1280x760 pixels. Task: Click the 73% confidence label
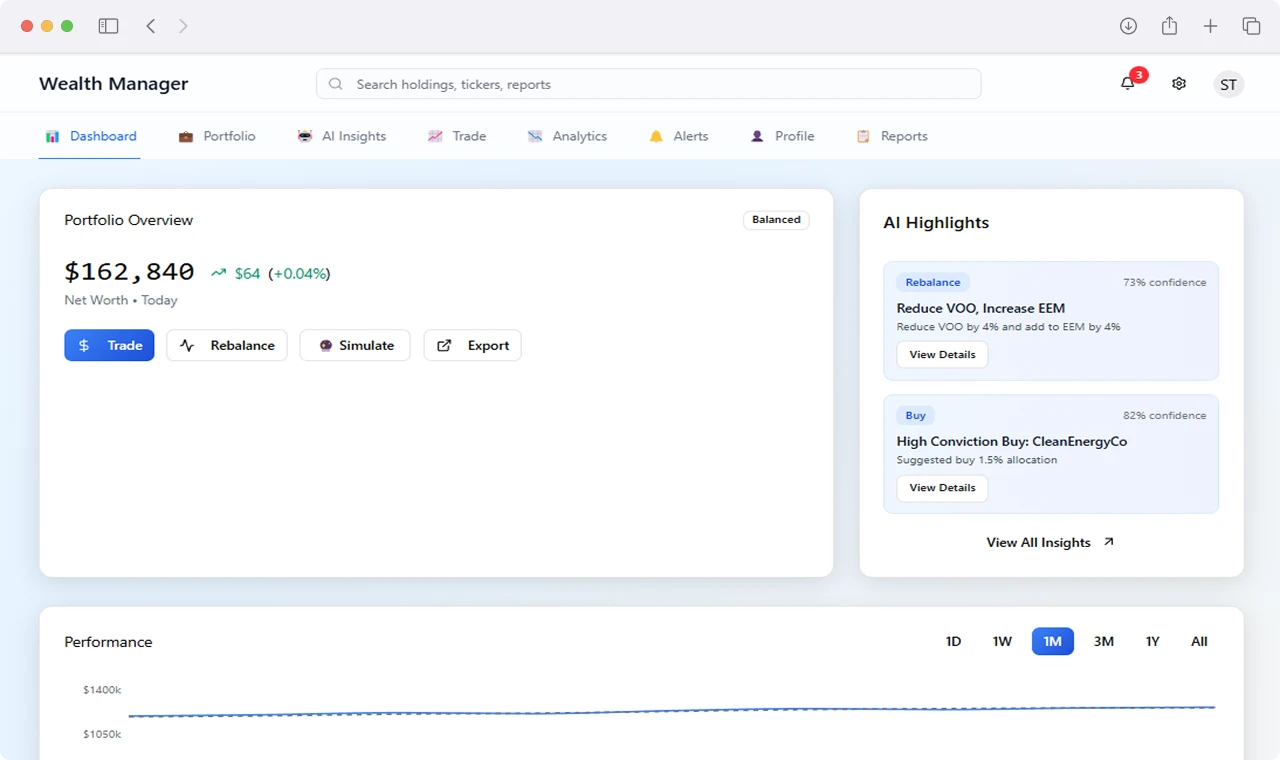point(1165,282)
